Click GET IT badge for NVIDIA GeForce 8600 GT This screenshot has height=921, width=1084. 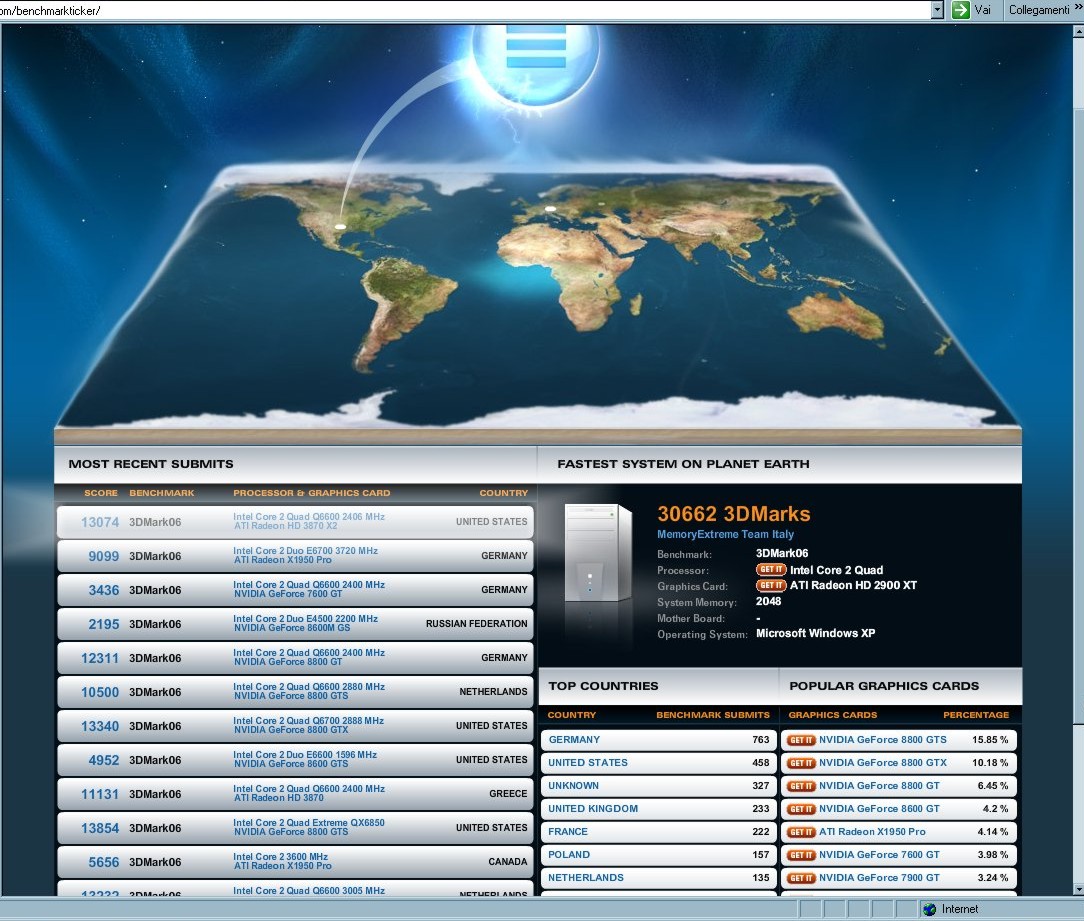(801, 809)
